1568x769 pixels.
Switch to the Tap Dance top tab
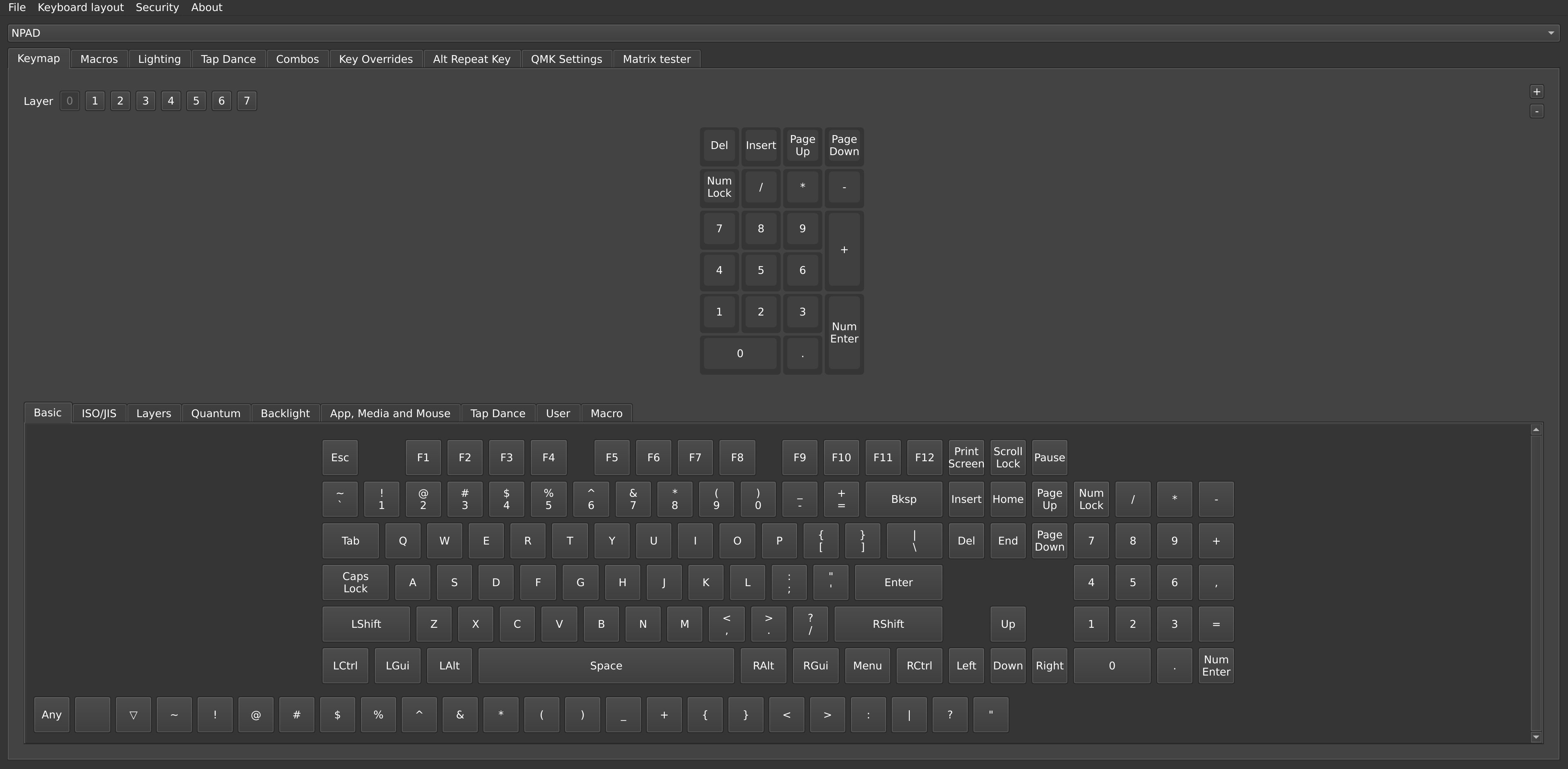(x=228, y=59)
